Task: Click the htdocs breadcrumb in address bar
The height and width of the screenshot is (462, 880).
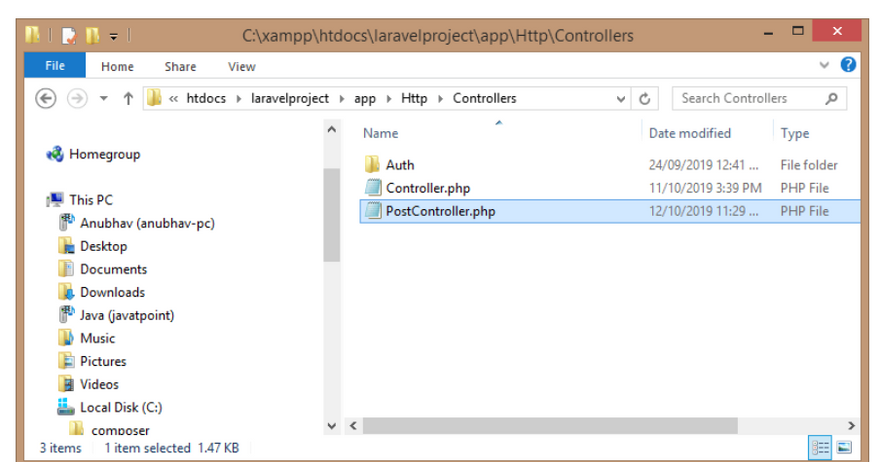Action: click(x=207, y=98)
